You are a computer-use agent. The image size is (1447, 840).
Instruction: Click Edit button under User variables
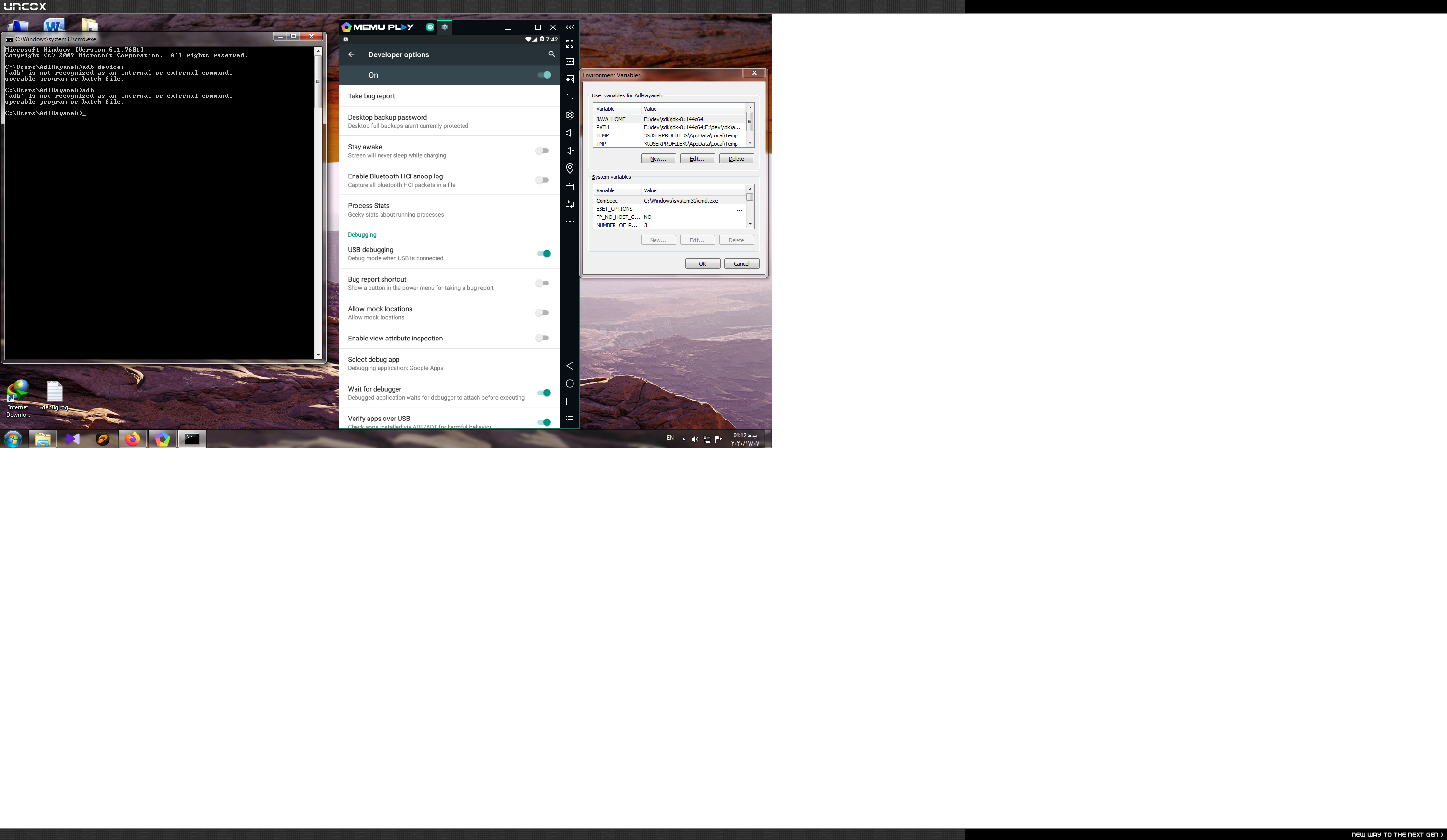tap(697, 159)
